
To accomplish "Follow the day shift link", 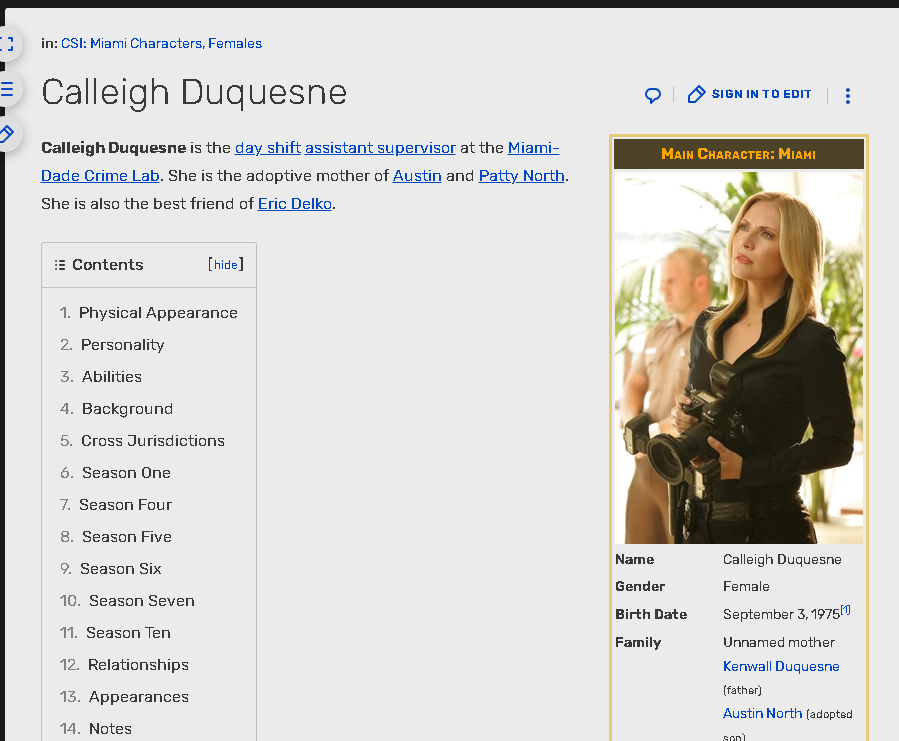I will 268,148.
